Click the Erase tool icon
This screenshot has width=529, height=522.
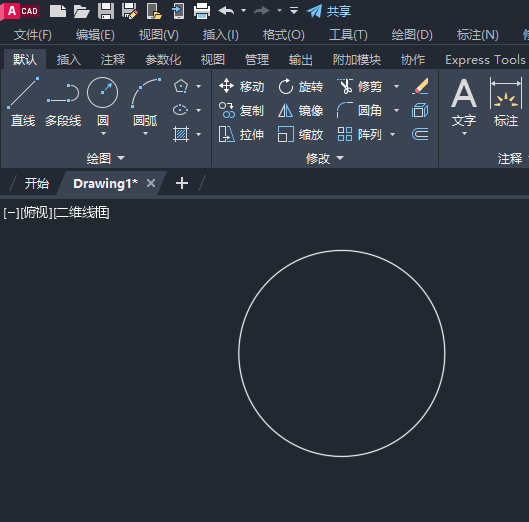click(420, 86)
